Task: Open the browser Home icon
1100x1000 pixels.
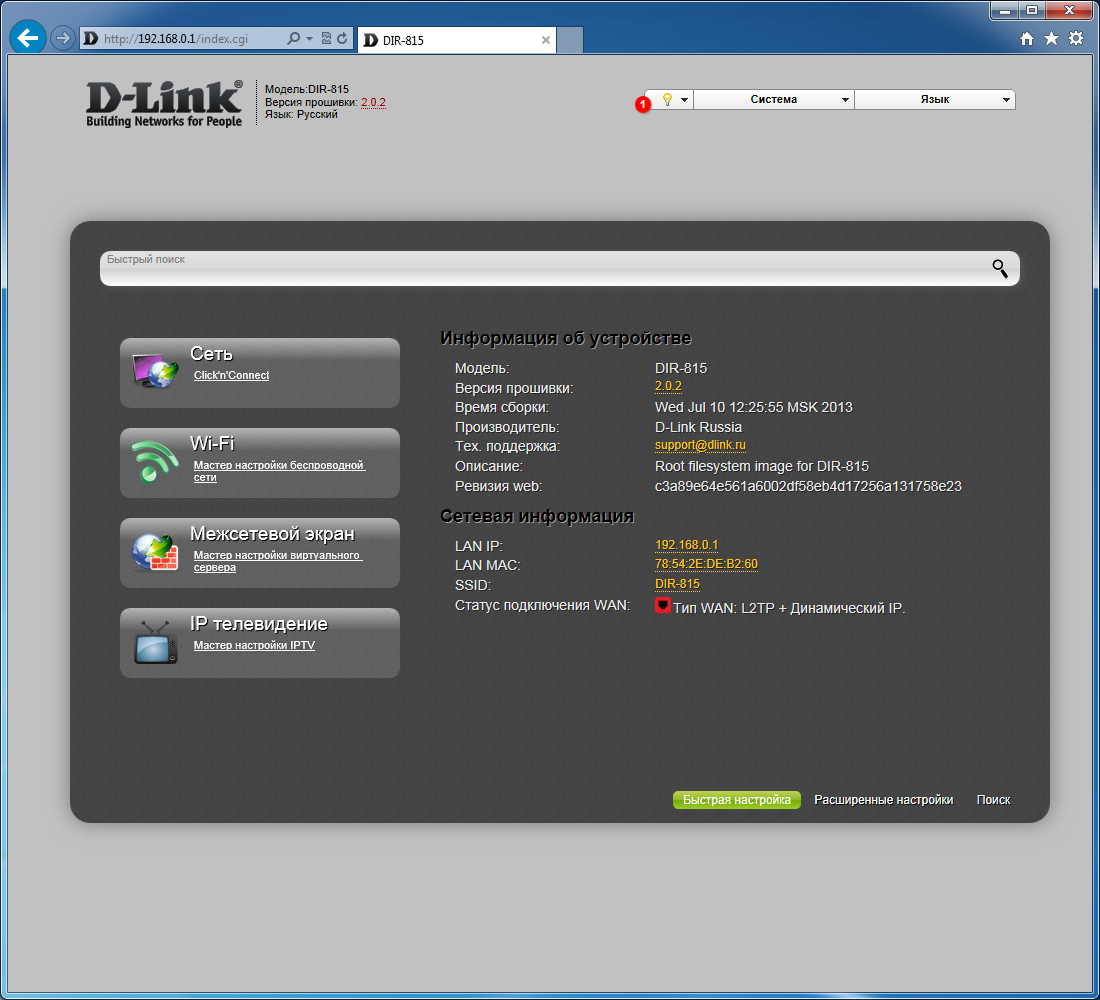Action: click(1027, 39)
